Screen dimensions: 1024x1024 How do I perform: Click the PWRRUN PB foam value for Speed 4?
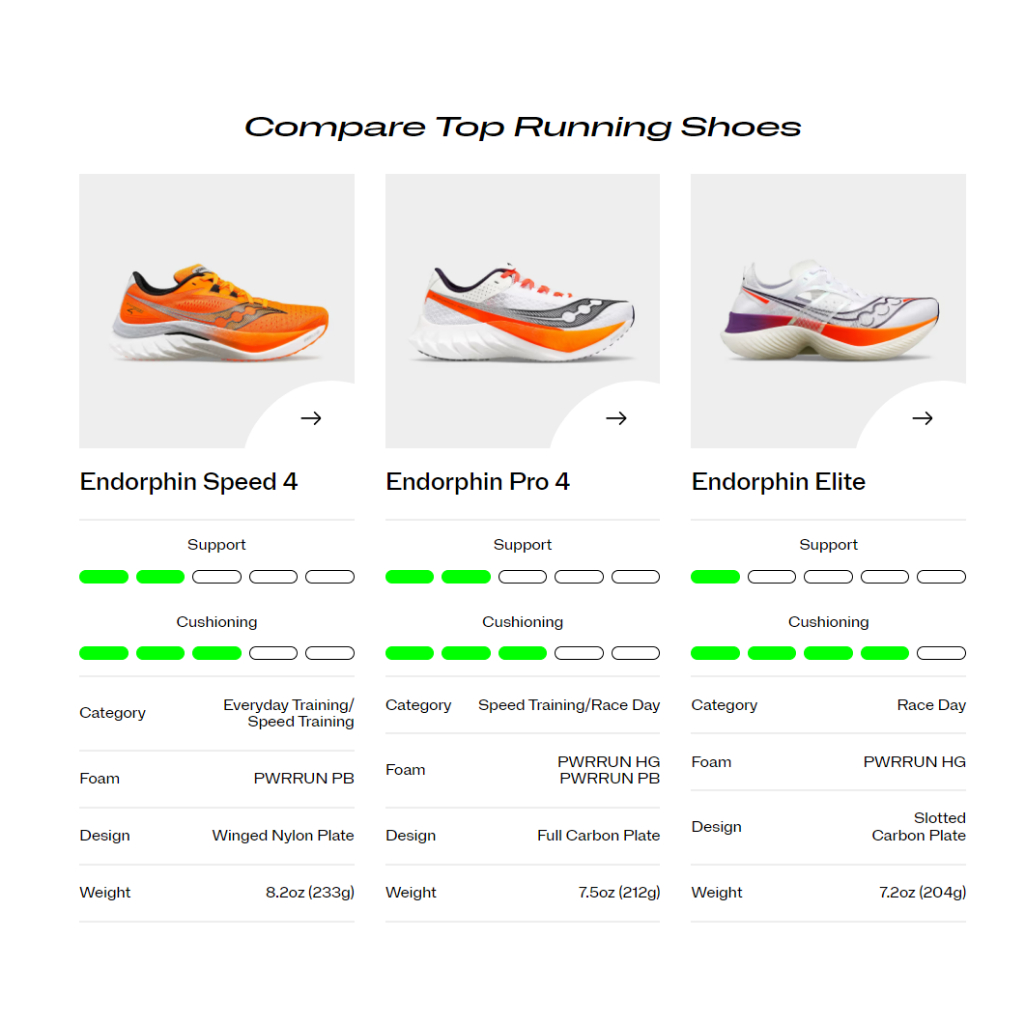click(304, 779)
